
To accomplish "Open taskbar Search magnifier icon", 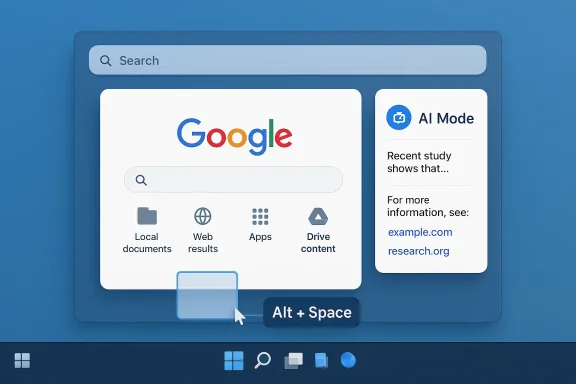I will click(263, 360).
